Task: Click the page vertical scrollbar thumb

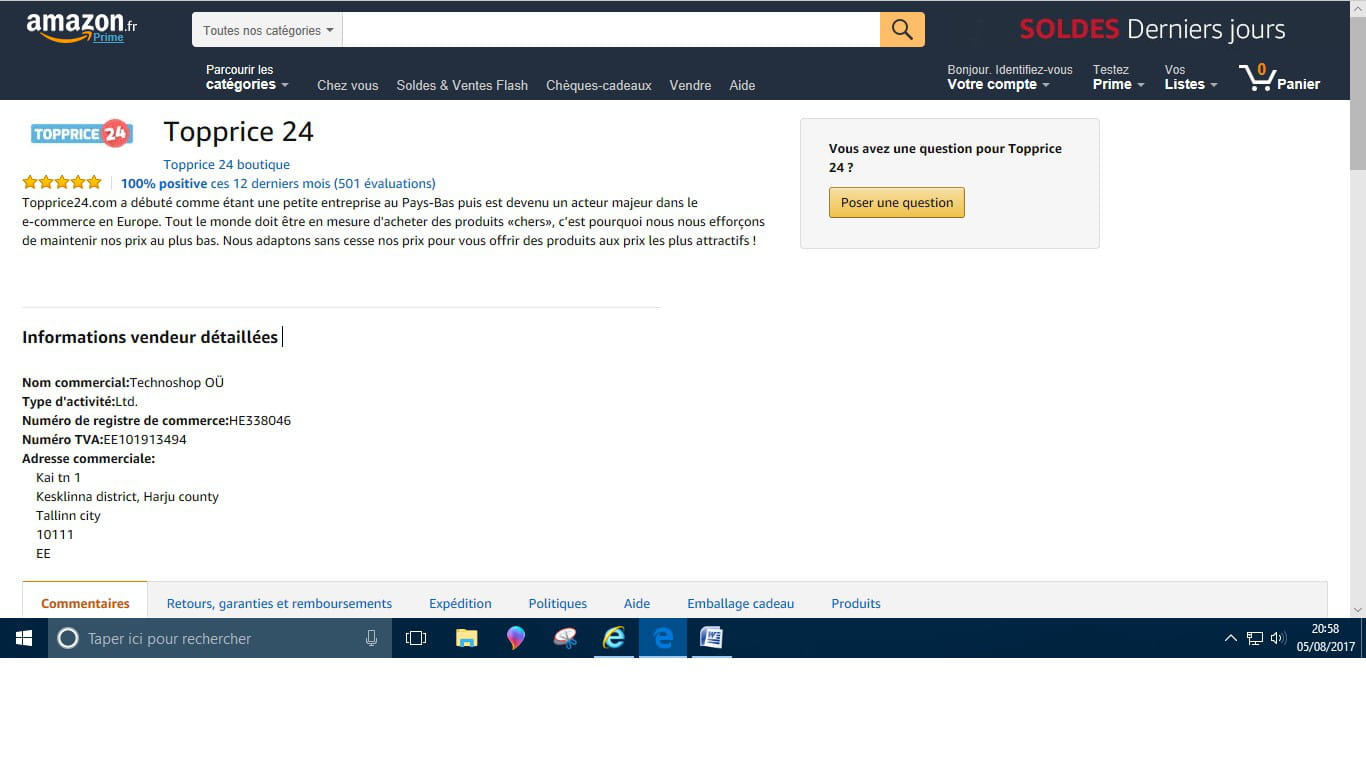Action: [x=1357, y=95]
